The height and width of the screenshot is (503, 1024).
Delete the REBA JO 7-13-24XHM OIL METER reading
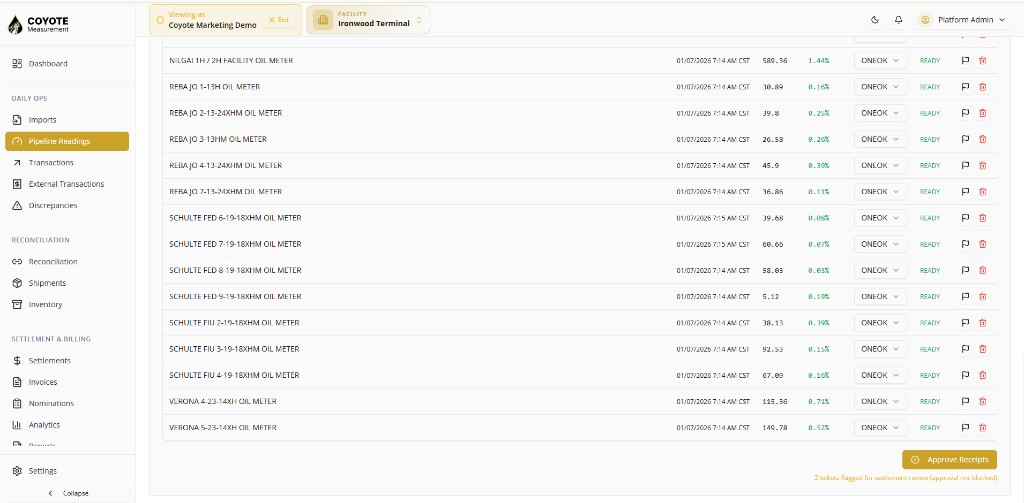(x=982, y=191)
